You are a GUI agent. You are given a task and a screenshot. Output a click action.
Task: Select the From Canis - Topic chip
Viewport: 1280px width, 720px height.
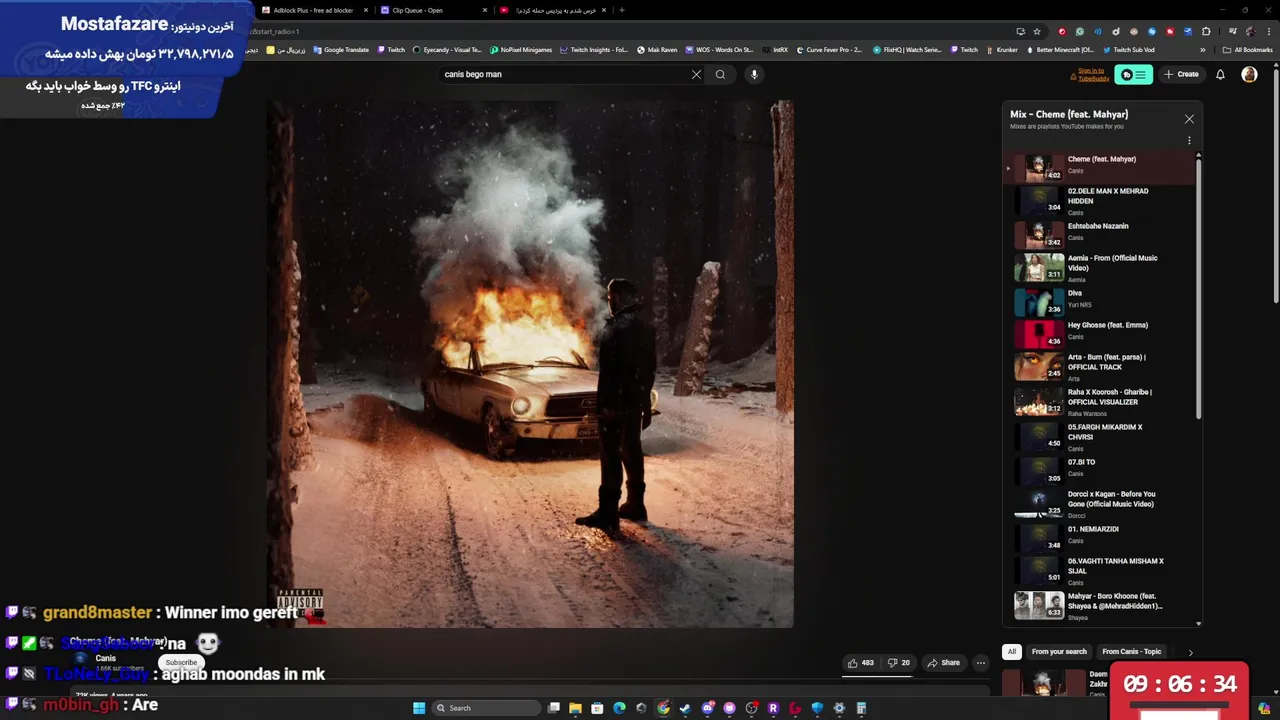(1132, 651)
